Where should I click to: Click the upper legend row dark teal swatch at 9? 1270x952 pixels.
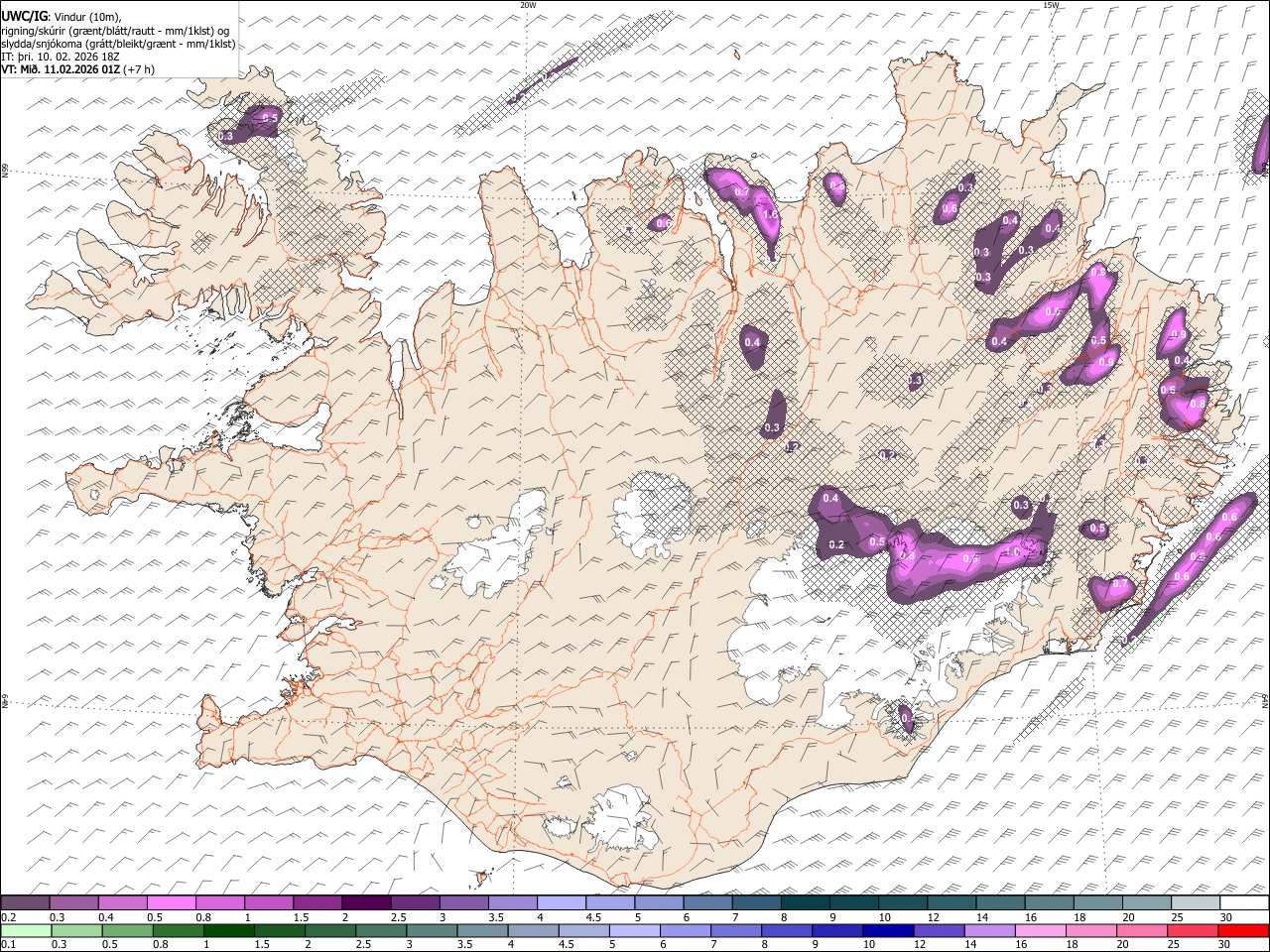(x=806, y=903)
